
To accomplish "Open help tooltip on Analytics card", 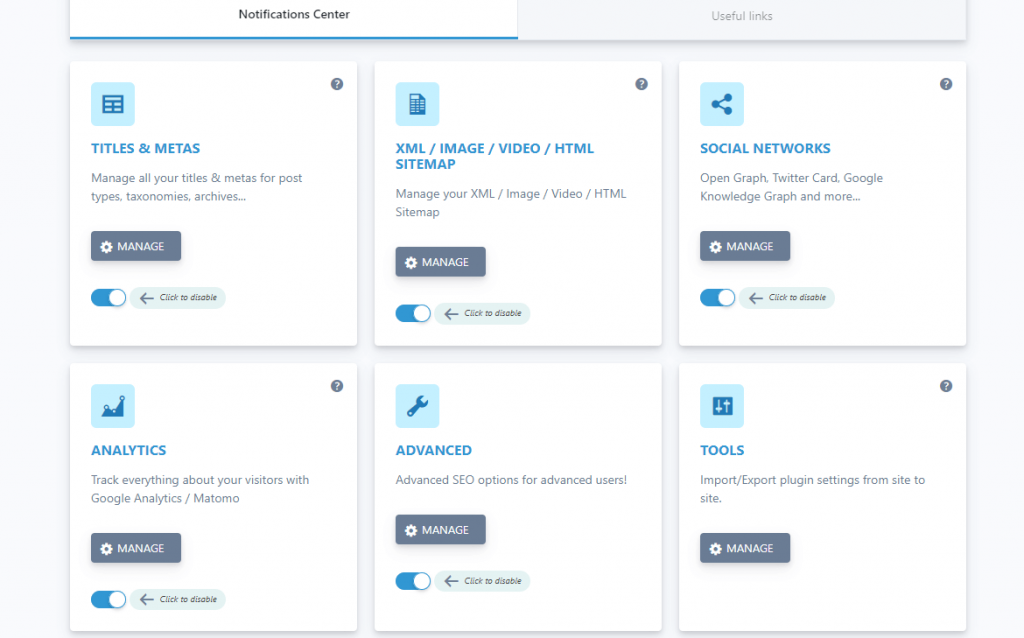I will 337,386.
